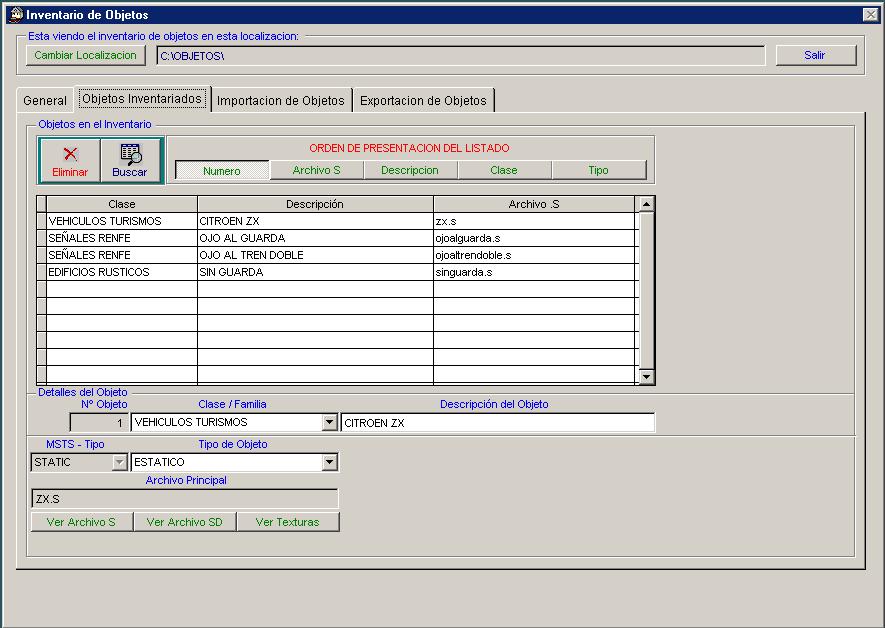Sort the listing by Descripcion

click(x=410, y=170)
